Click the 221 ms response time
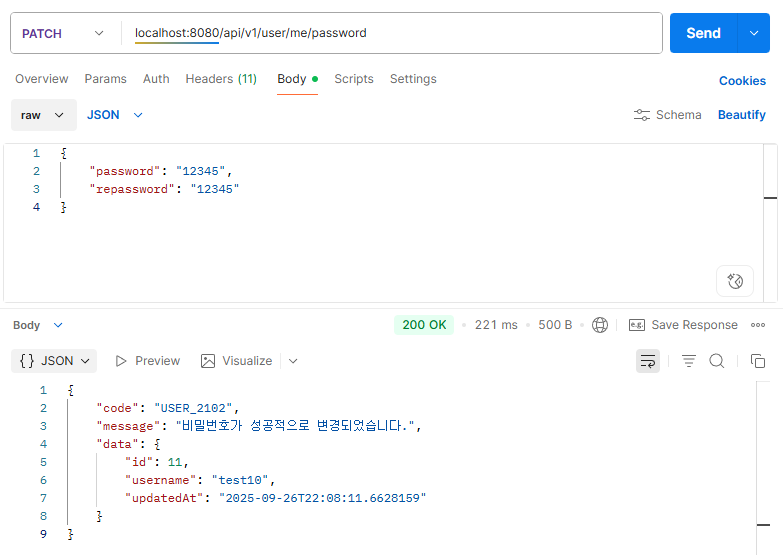 click(496, 325)
